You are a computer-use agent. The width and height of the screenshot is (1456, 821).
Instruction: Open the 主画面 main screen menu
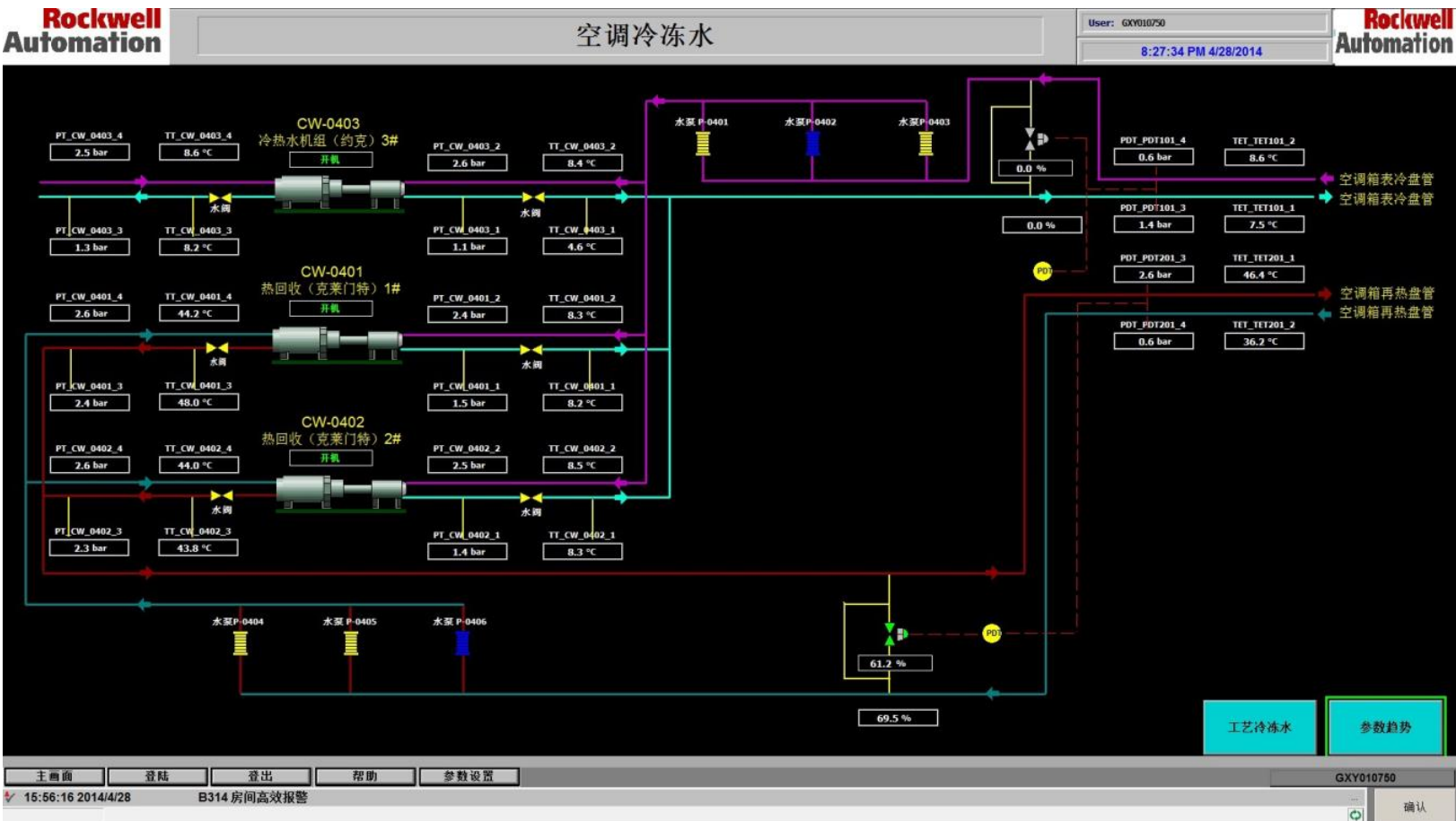[x=55, y=776]
